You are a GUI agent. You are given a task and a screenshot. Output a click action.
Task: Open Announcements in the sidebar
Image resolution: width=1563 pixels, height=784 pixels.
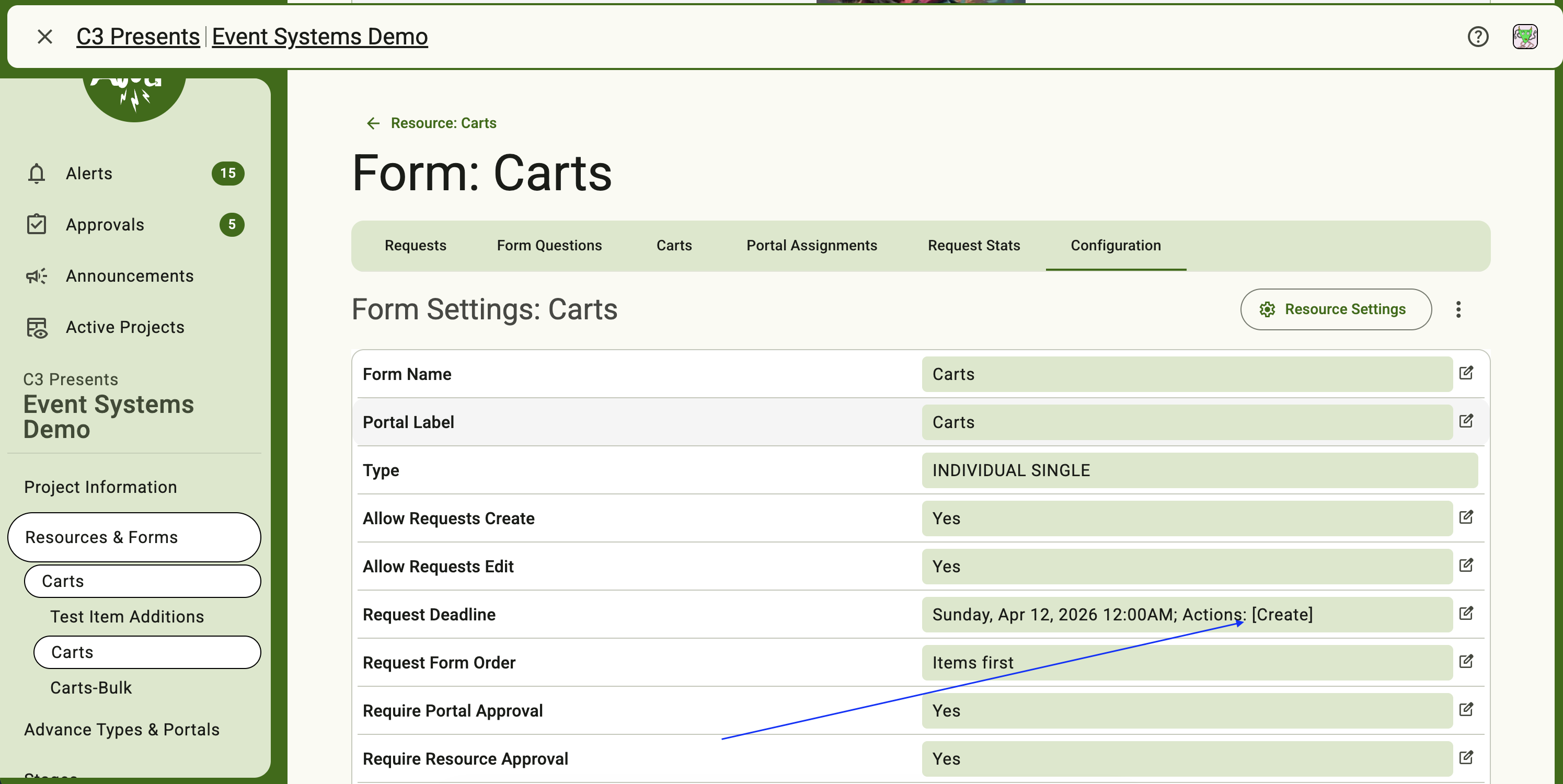[134, 276]
